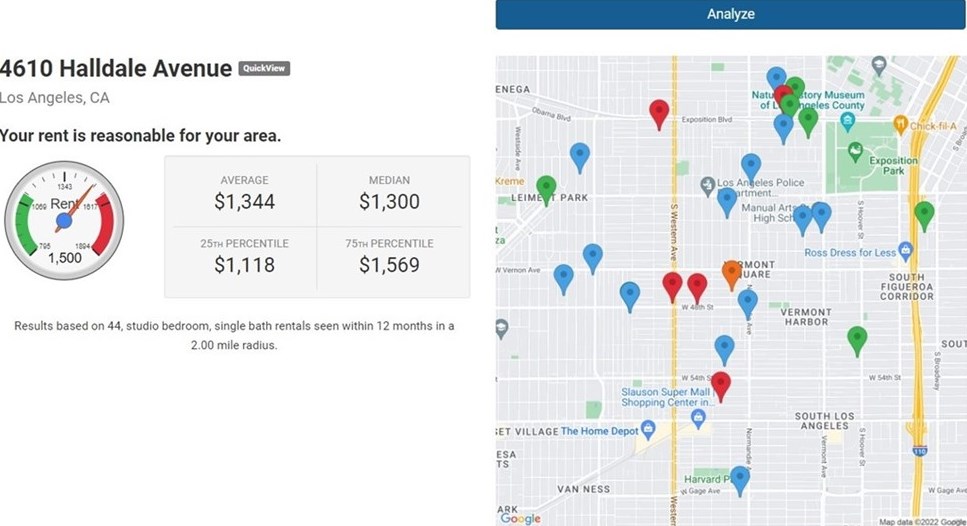Open the QuickView badge beside the address
This screenshot has width=967, height=526.
click(264, 69)
